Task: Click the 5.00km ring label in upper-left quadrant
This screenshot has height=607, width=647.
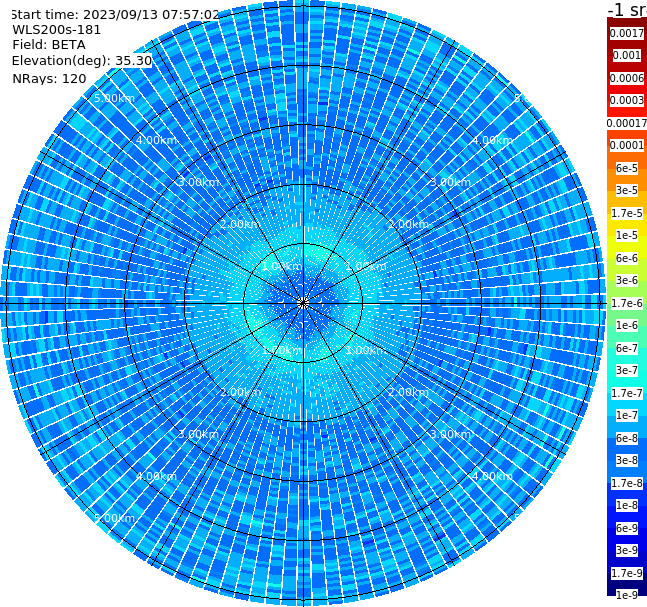Action: (114, 98)
